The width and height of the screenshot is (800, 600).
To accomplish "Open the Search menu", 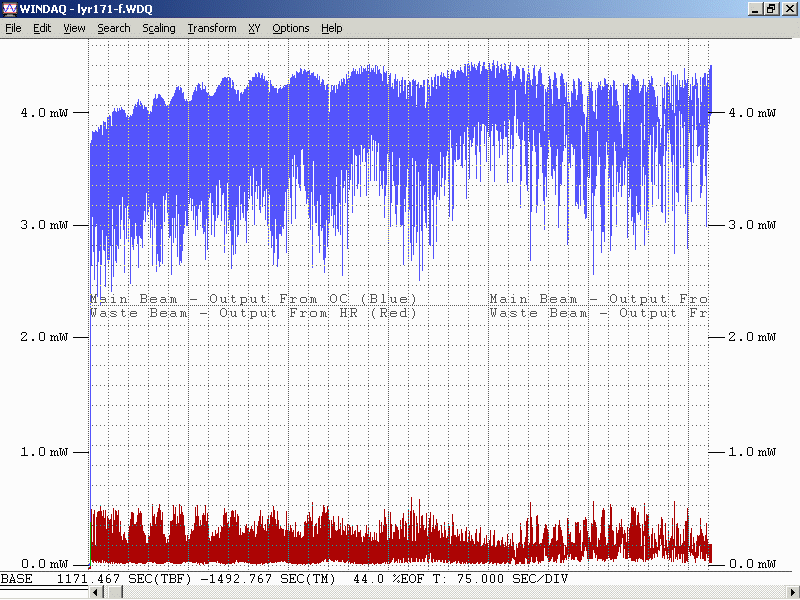I will tap(113, 28).
